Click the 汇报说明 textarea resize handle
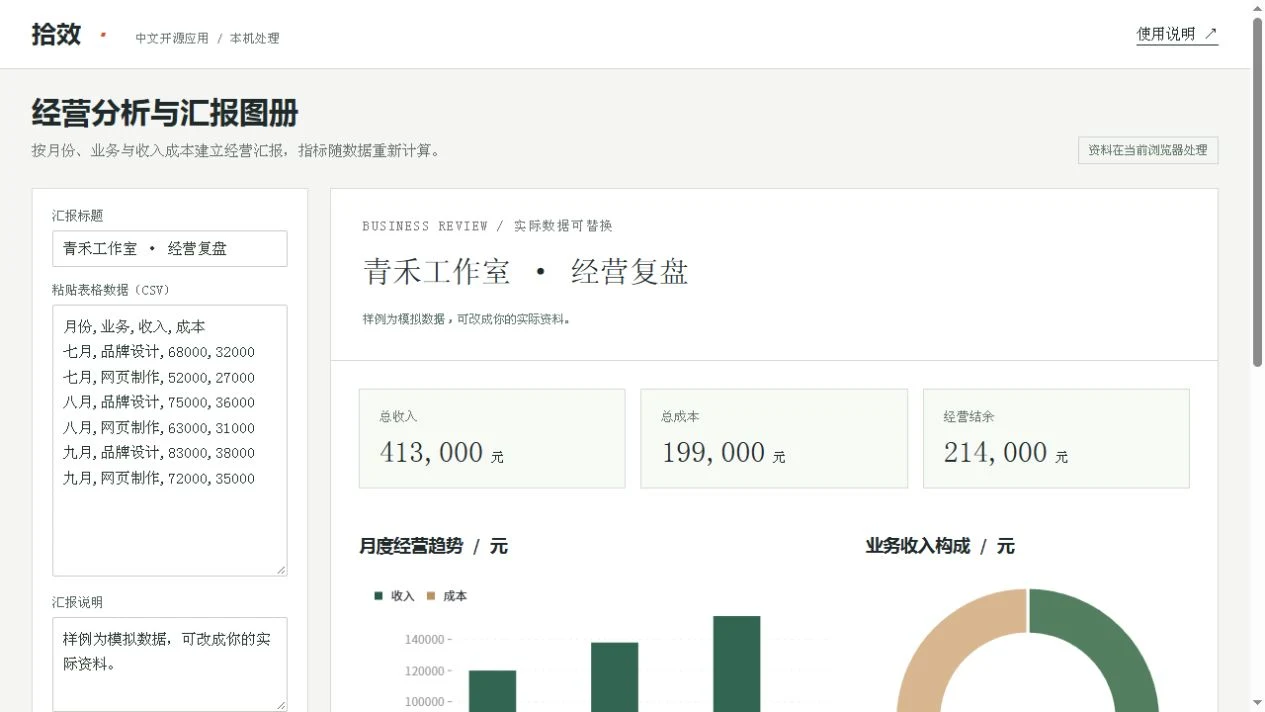The width and height of the screenshot is (1265, 712). (281, 706)
